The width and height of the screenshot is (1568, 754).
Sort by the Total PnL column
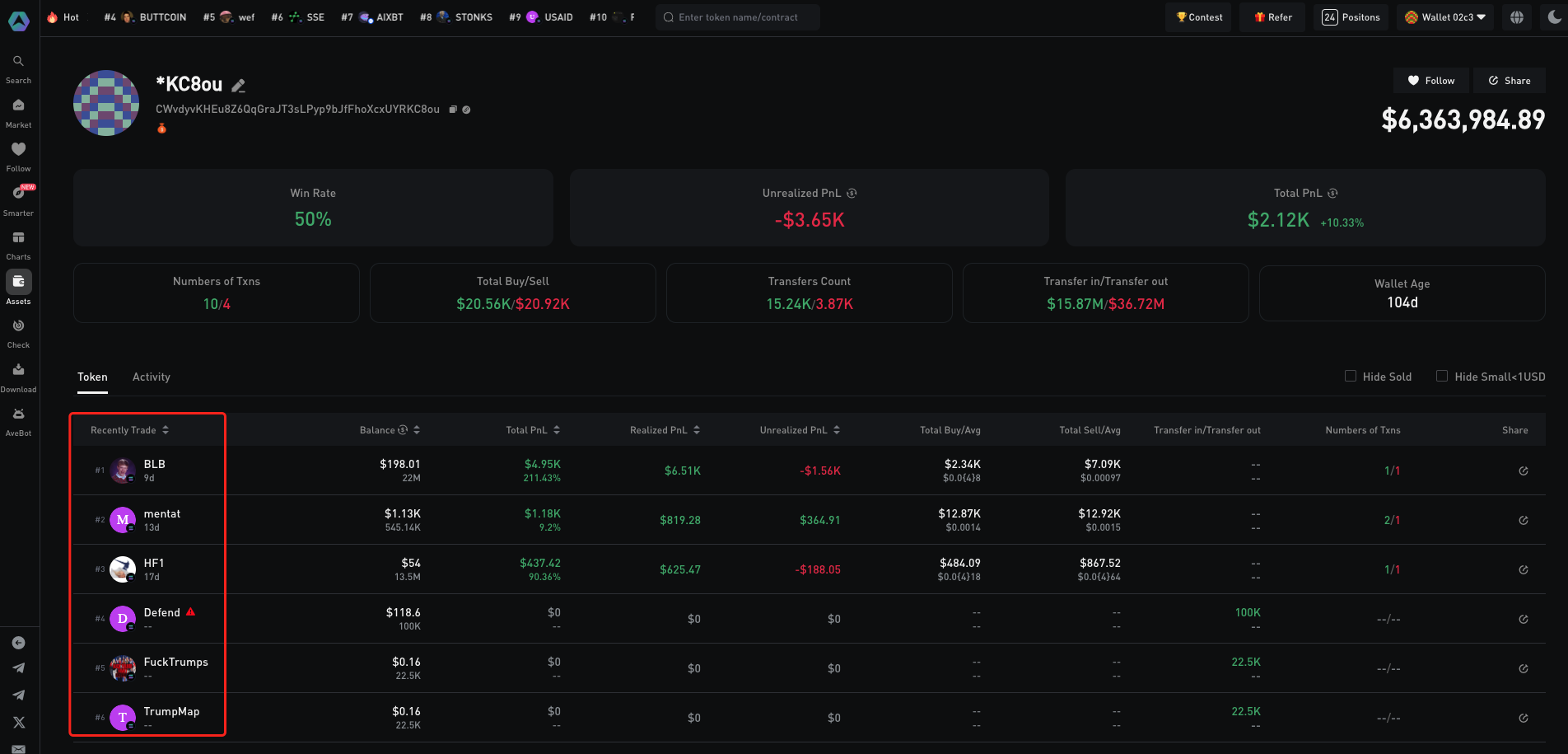[533, 430]
